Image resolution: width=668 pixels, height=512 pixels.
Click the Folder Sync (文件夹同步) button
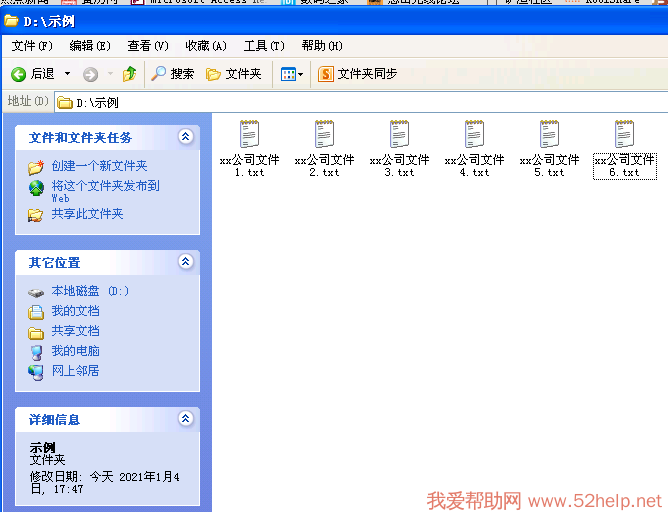358,74
